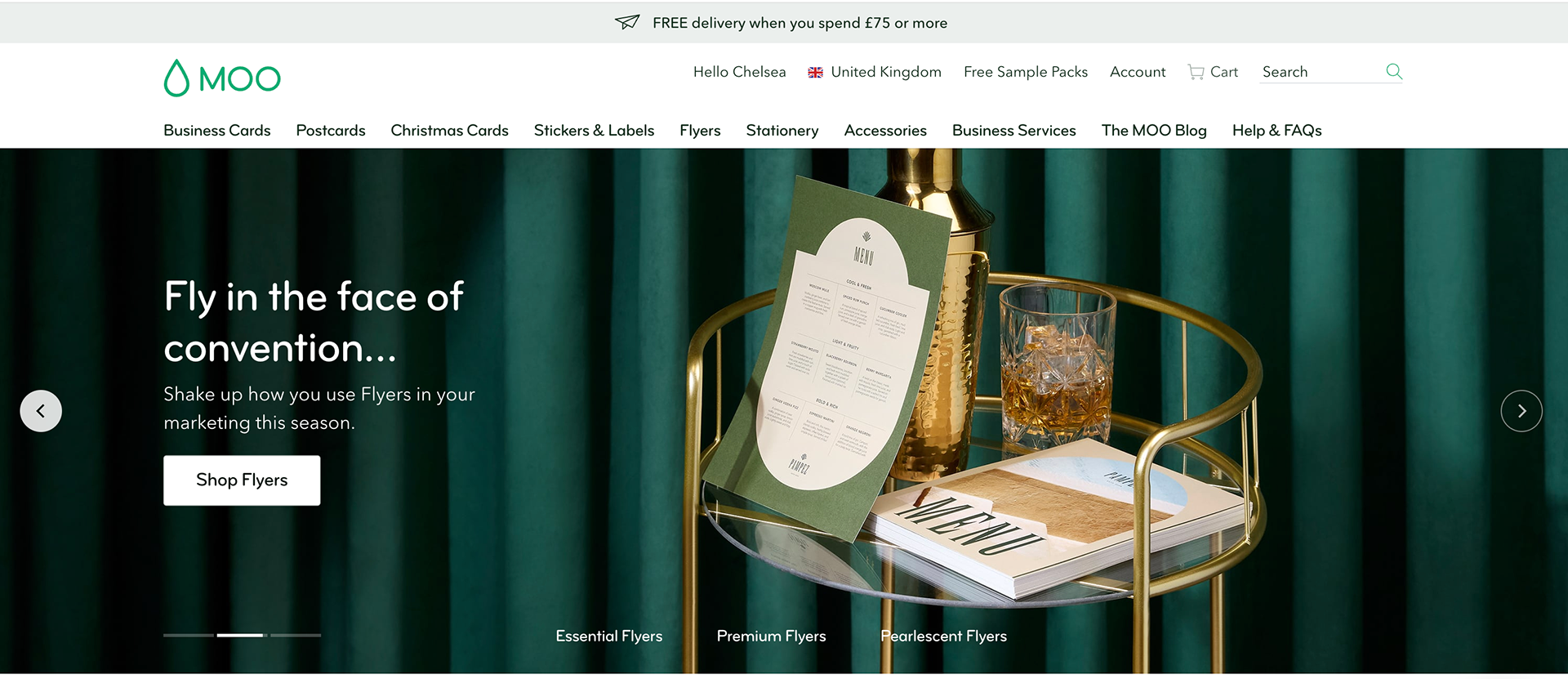Visit The MOO Blog
Image resolution: width=1568 pixels, height=679 pixels.
coord(1154,131)
